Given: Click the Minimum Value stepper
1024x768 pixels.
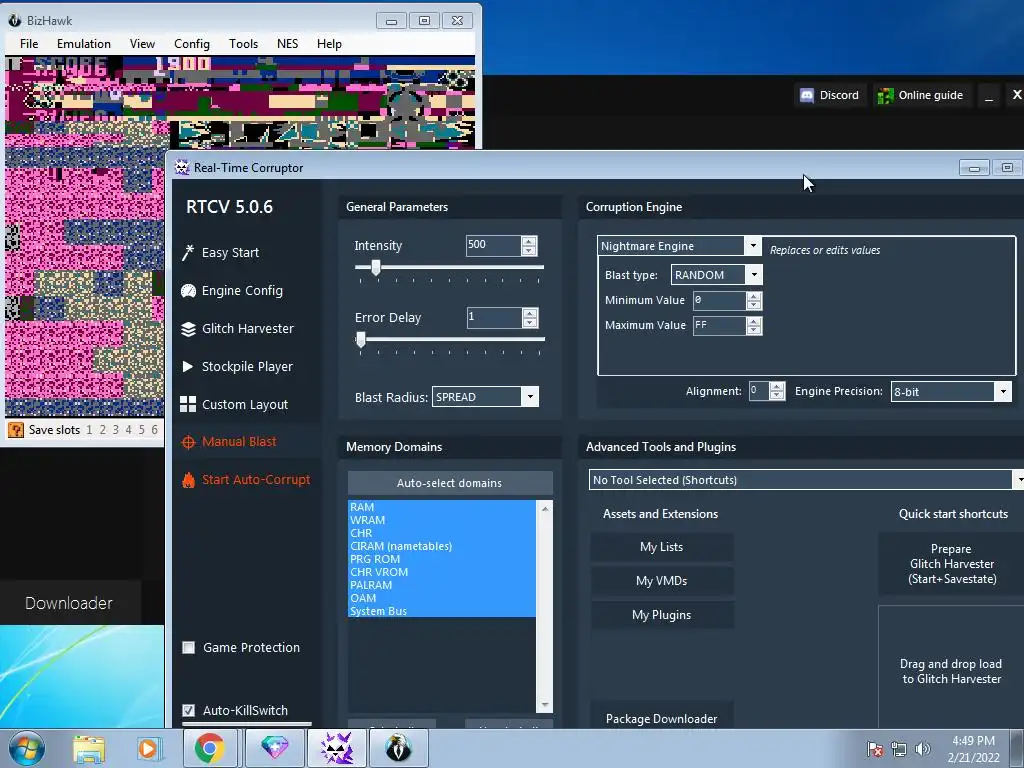Looking at the screenshot, I should click(754, 300).
